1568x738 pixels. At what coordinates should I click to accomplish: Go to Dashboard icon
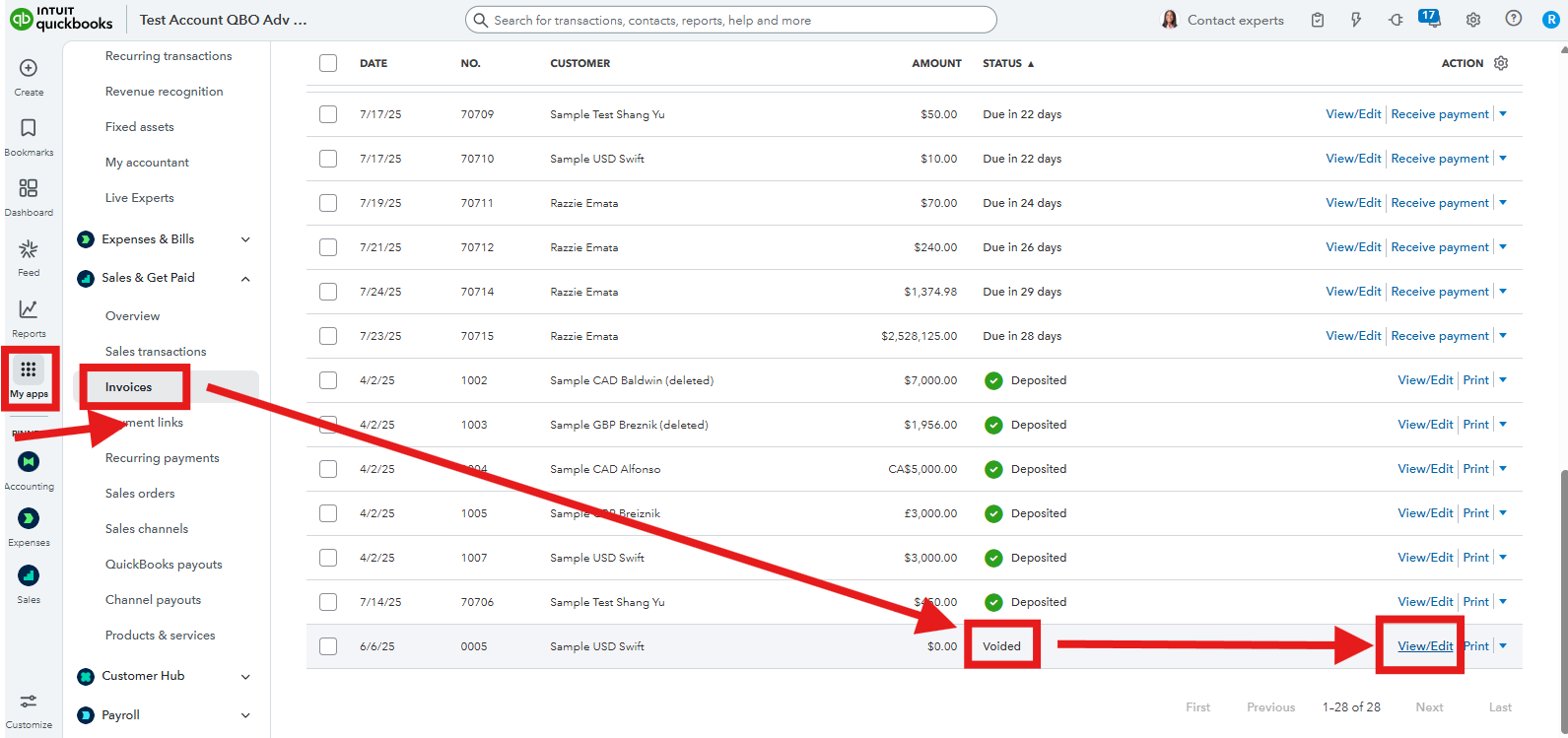tap(29, 188)
